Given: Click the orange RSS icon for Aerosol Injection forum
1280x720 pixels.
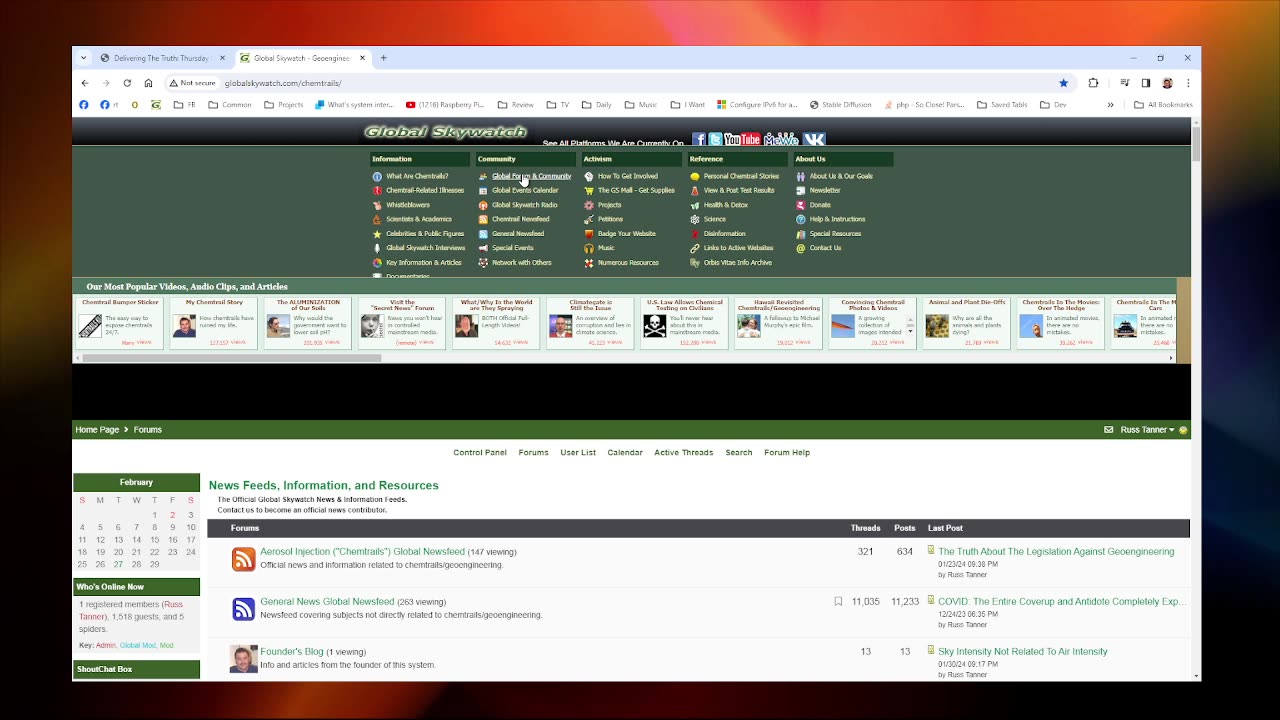Looking at the screenshot, I should [x=243, y=559].
